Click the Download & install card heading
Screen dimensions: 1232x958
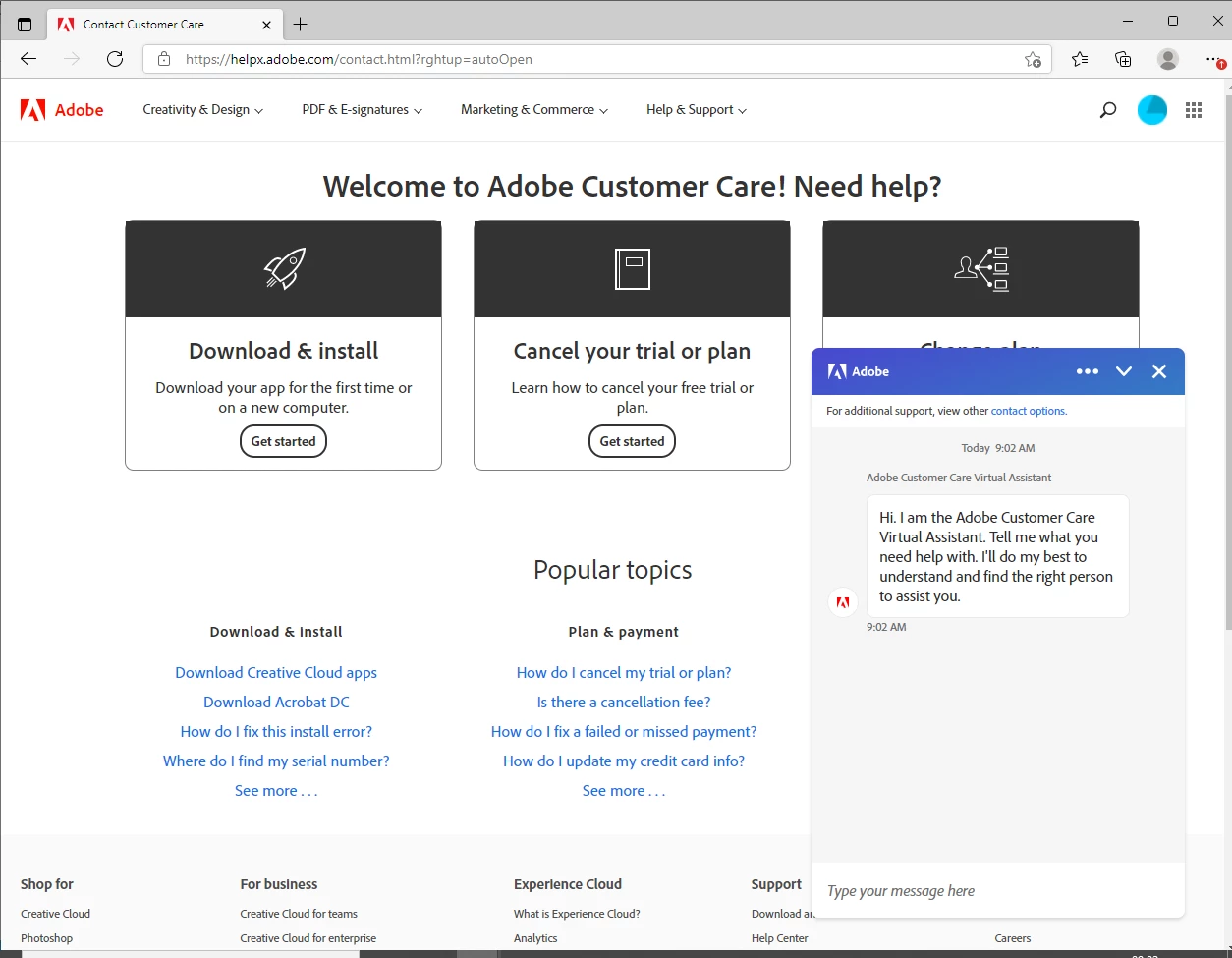[284, 351]
